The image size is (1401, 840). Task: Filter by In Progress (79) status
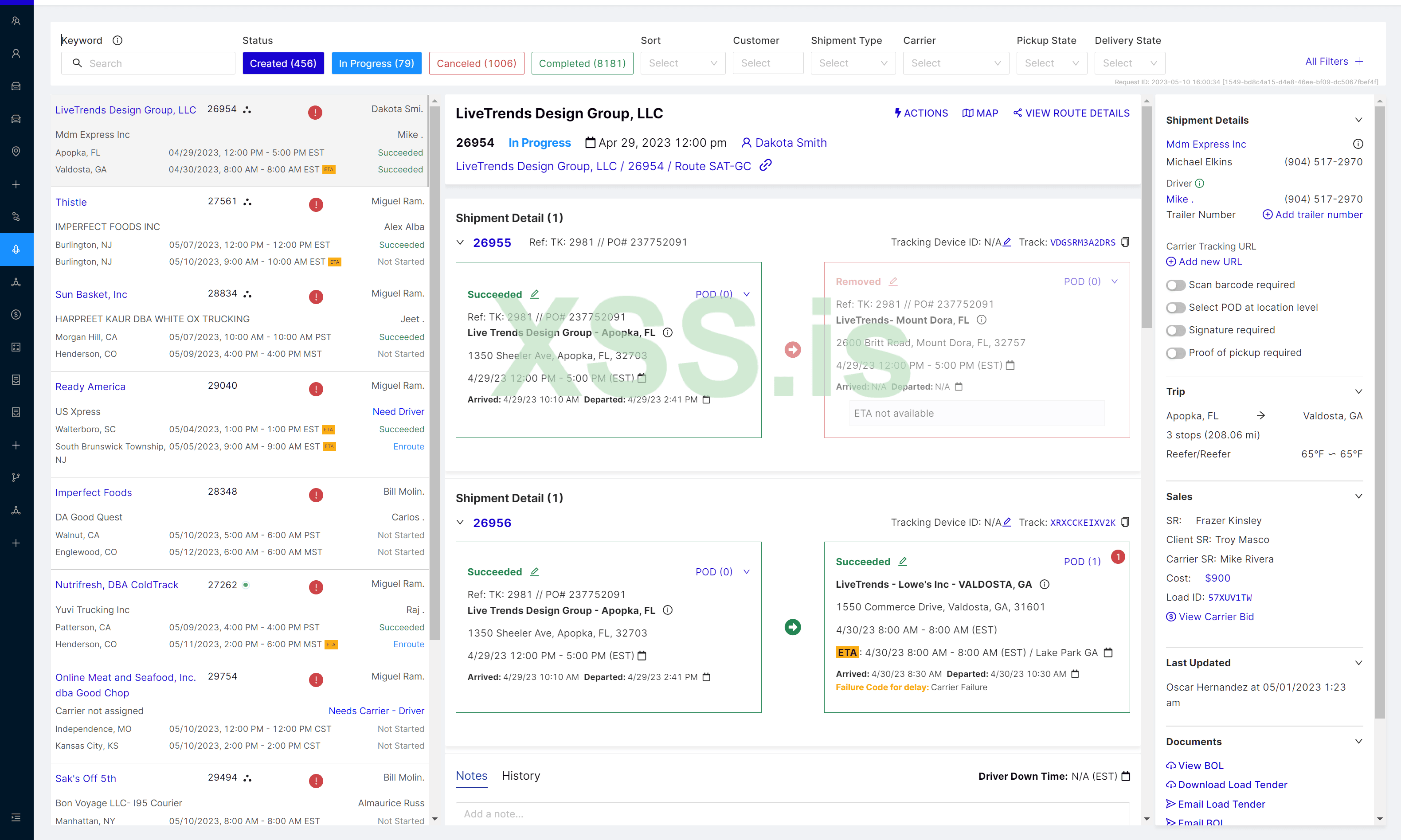click(376, 63)
